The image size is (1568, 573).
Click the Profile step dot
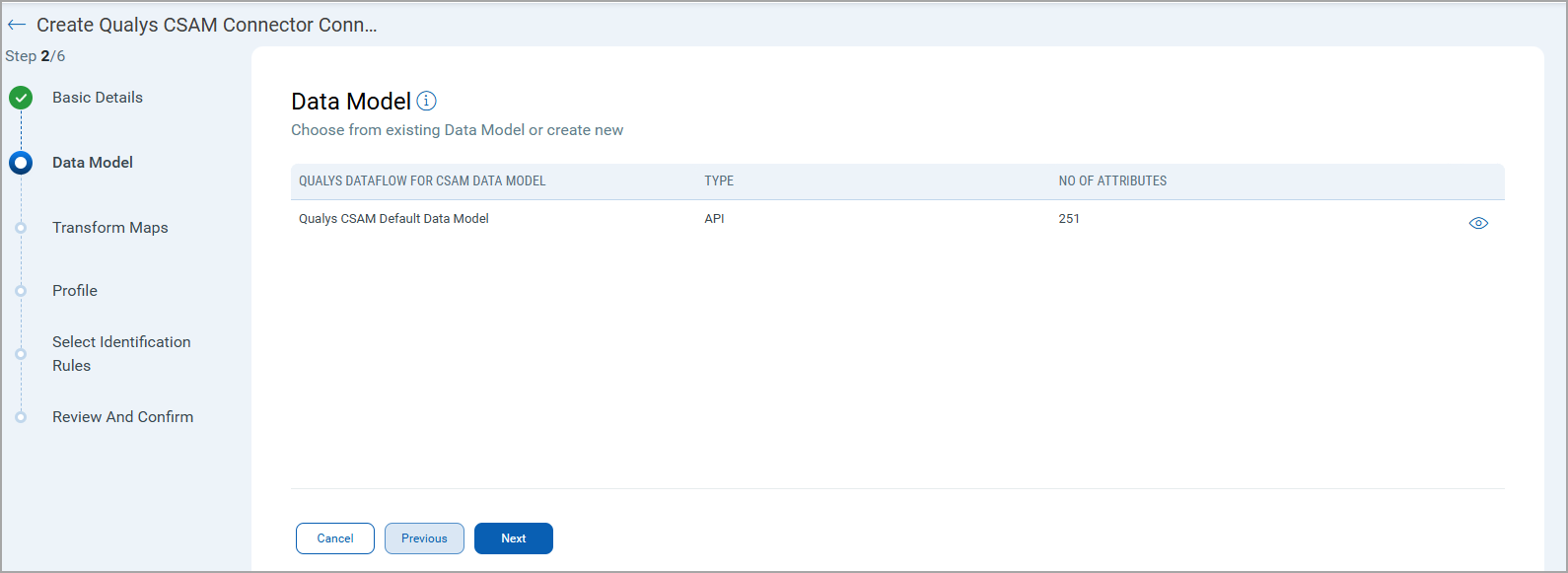click(x=21, y=291)
